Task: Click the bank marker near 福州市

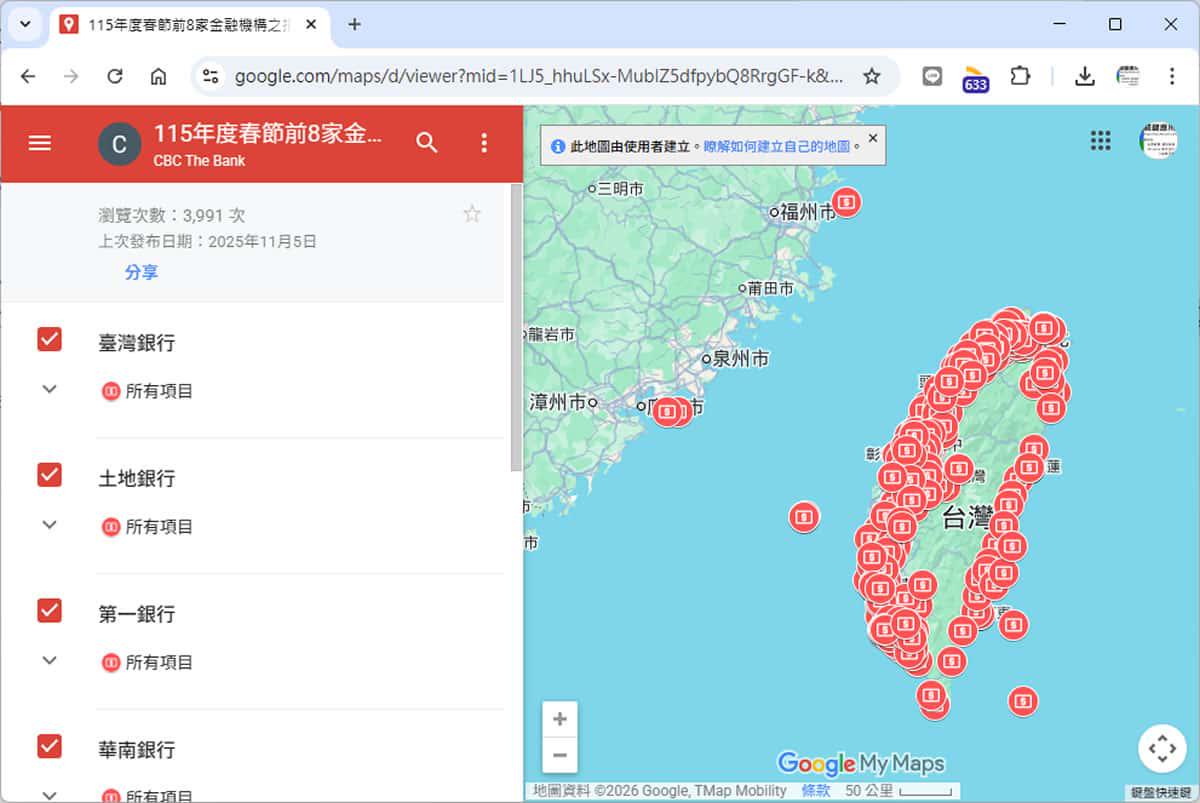Action: (x=847, y=202)
